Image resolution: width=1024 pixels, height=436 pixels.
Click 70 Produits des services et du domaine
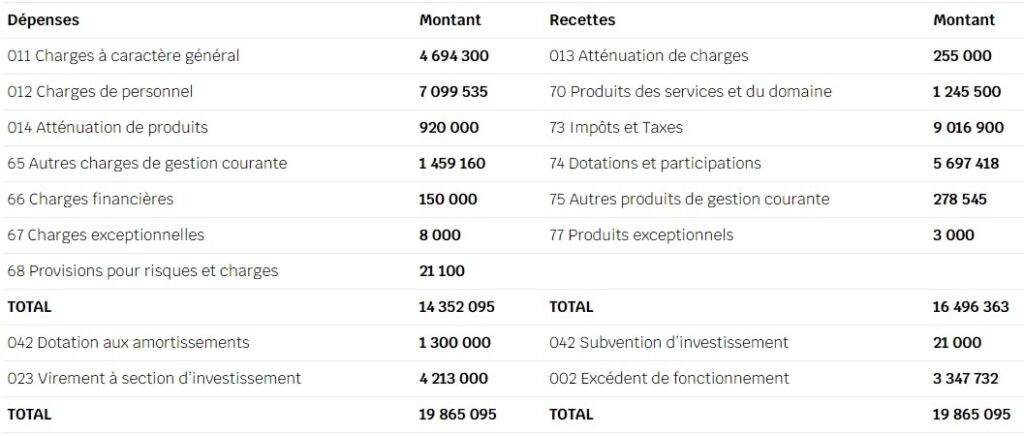coord(690,92)
